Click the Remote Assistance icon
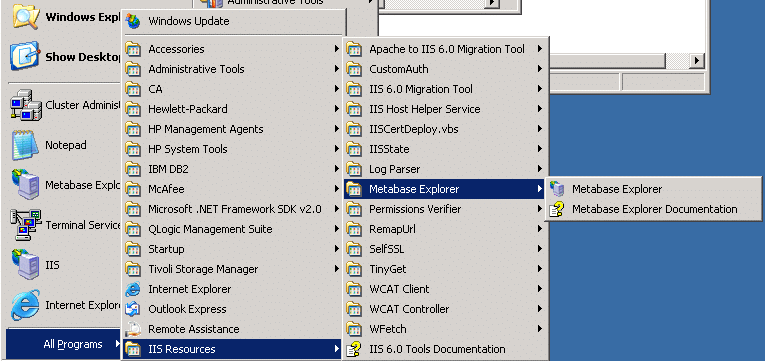 133,329
